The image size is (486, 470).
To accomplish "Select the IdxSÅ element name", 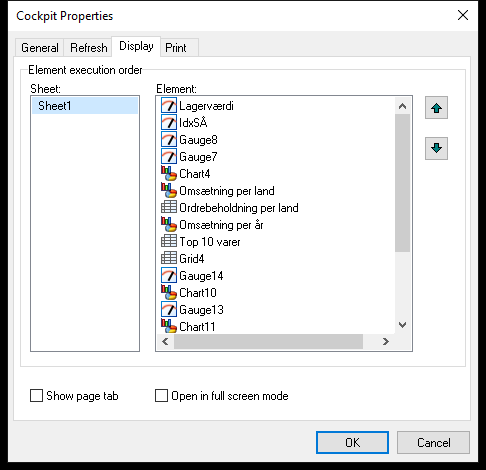I will [x=193, y=123].
